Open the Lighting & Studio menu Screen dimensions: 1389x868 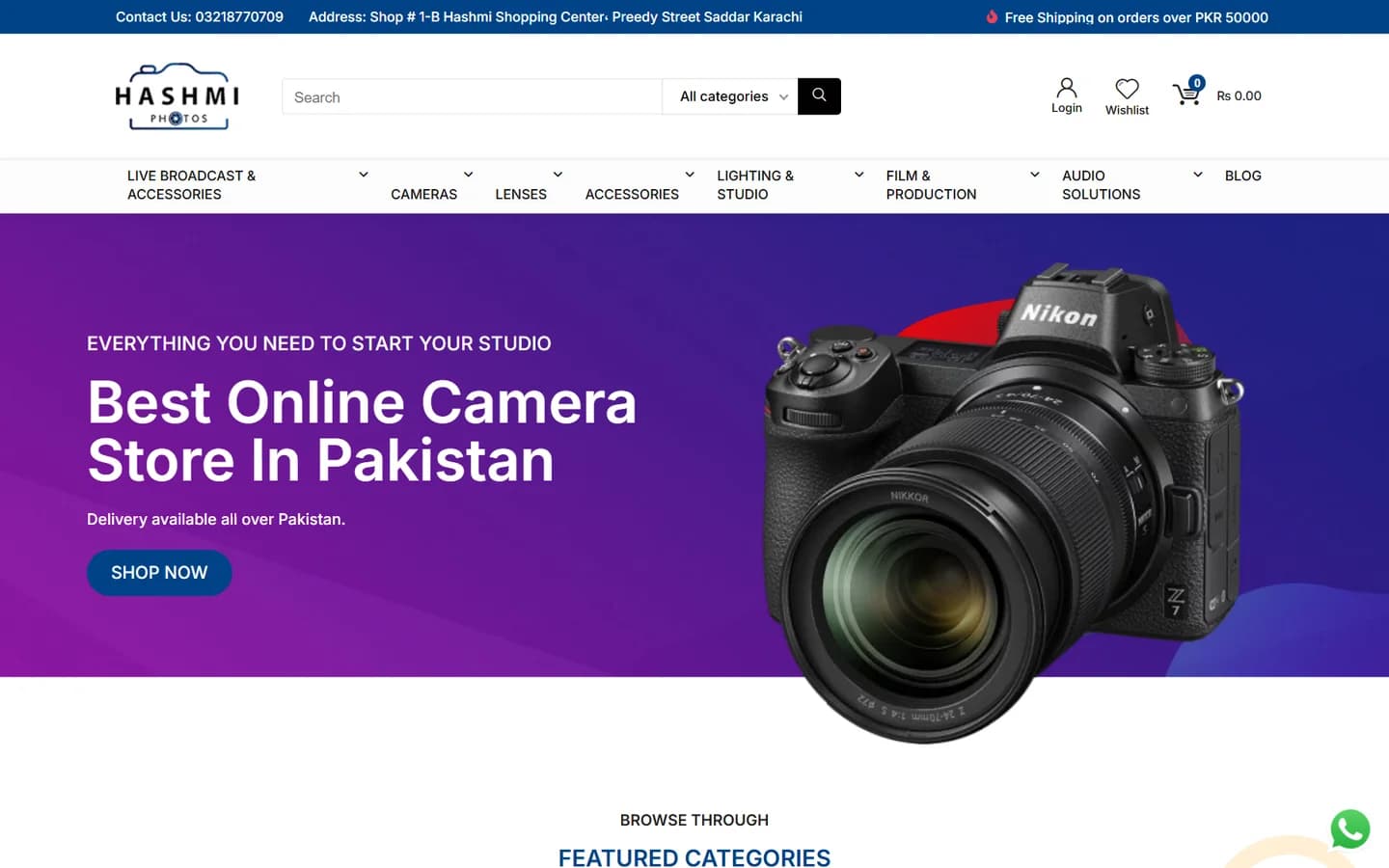point(755,185)
